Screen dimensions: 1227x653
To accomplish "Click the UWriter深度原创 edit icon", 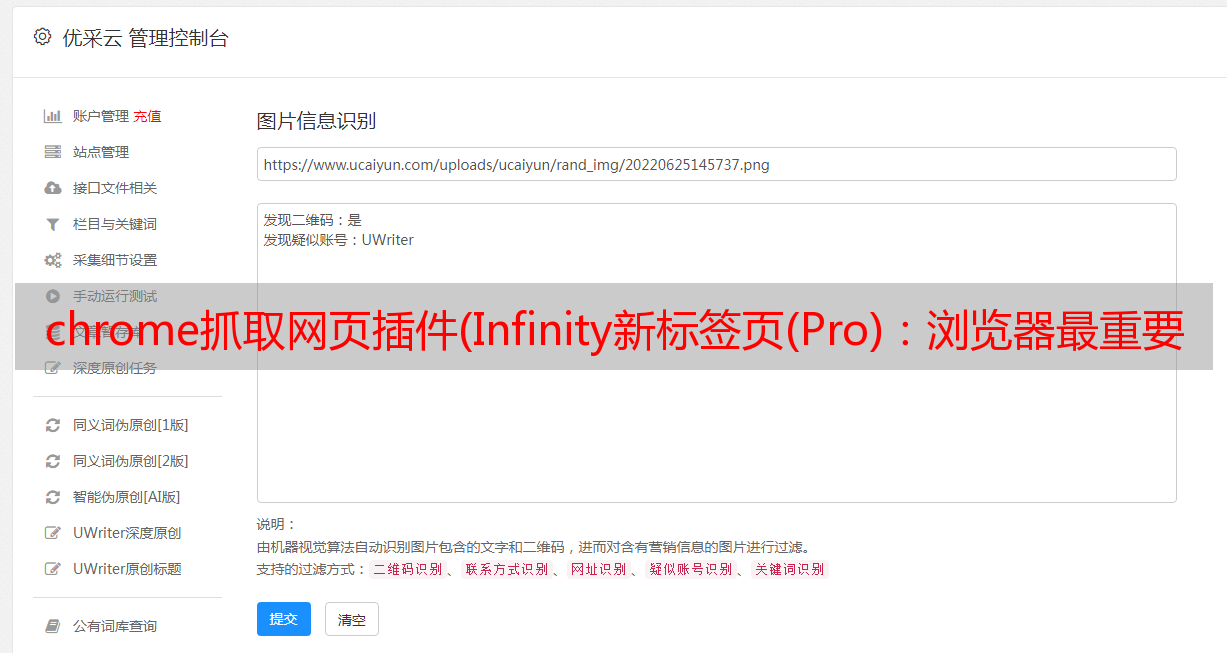I will 53,533.
